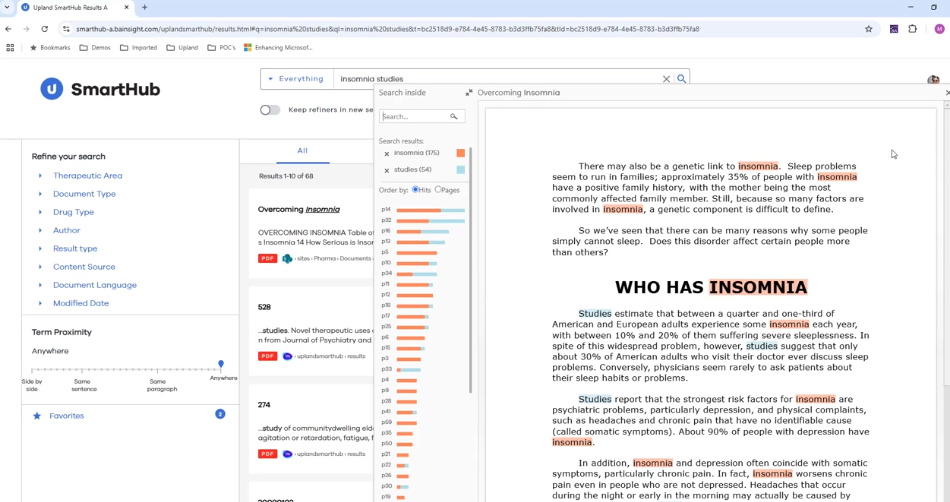Click the source icon of result 528
Viewport: 950px width, 502px height.
click(287, 356)
